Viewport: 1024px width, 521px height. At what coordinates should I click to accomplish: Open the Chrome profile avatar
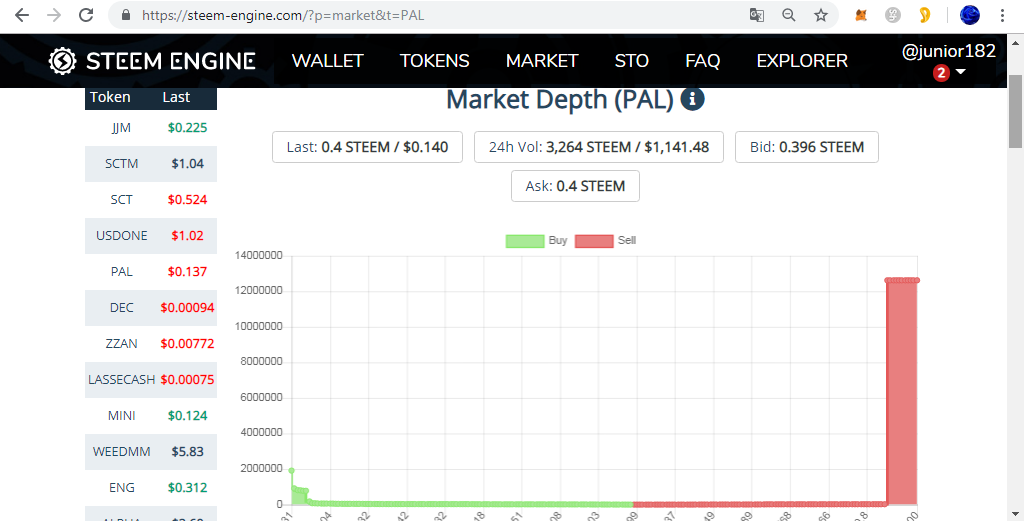pos(970,15)
